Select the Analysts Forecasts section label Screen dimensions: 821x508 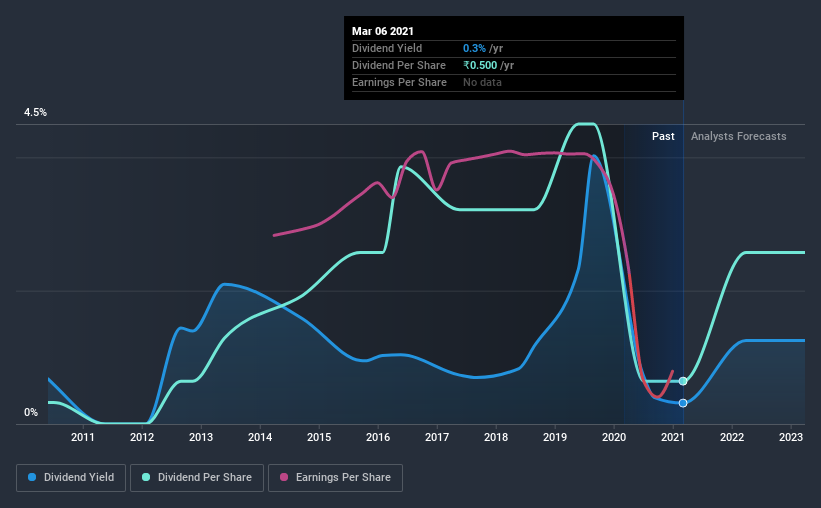738,136
